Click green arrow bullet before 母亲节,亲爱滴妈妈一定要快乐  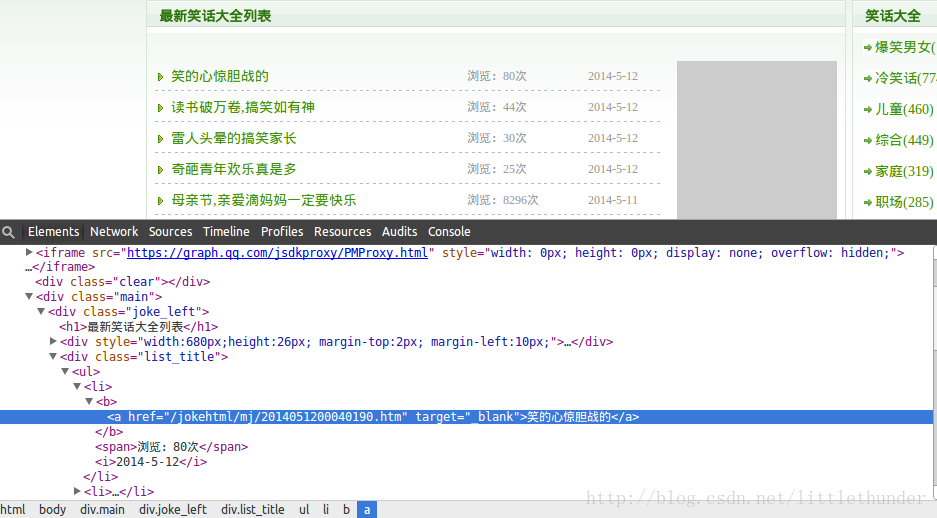point(160,201)
